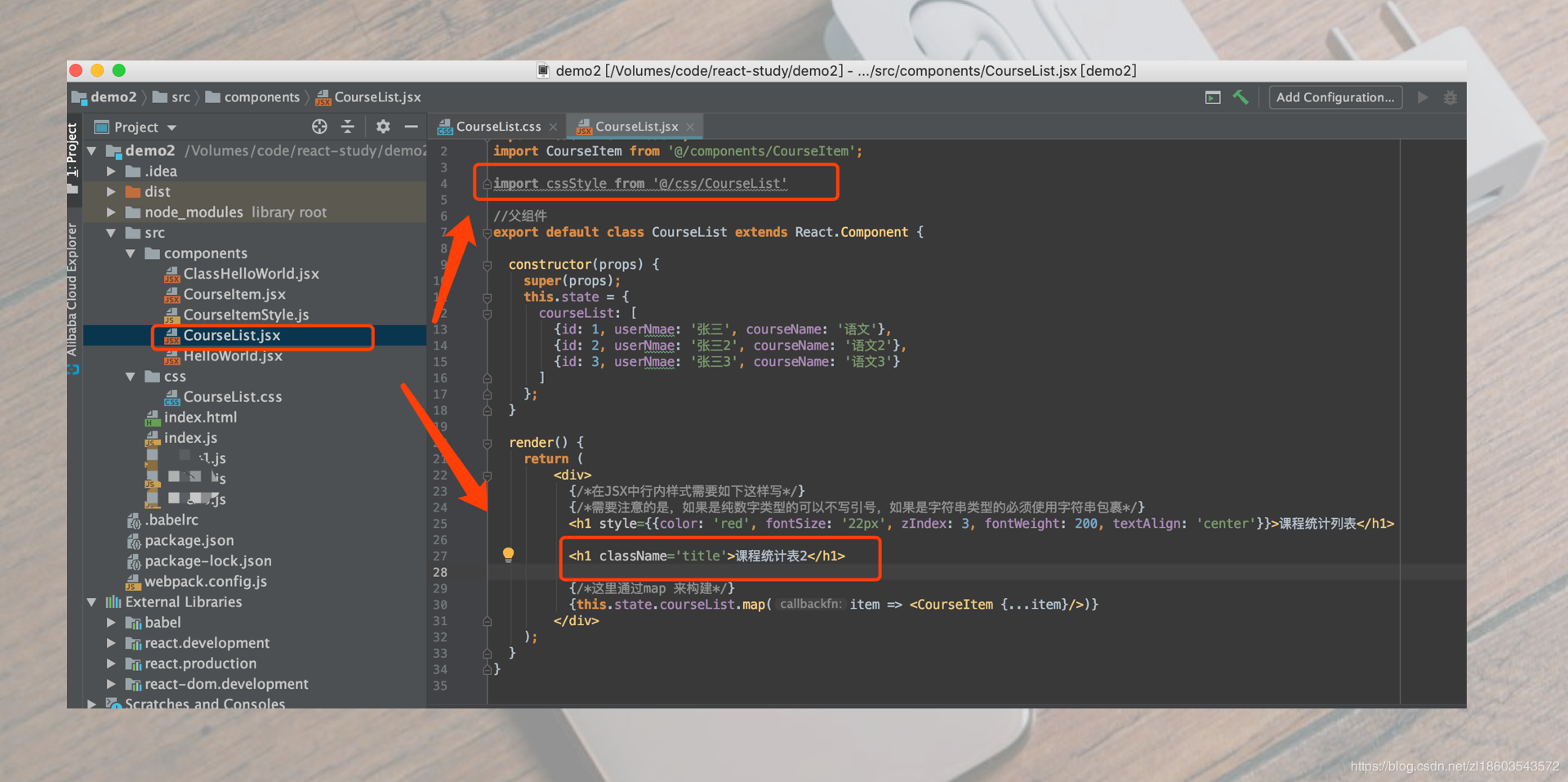Collapse External Libraries node
The width and height of the screenshot is (1568, 782).
[x=91, y=602]
